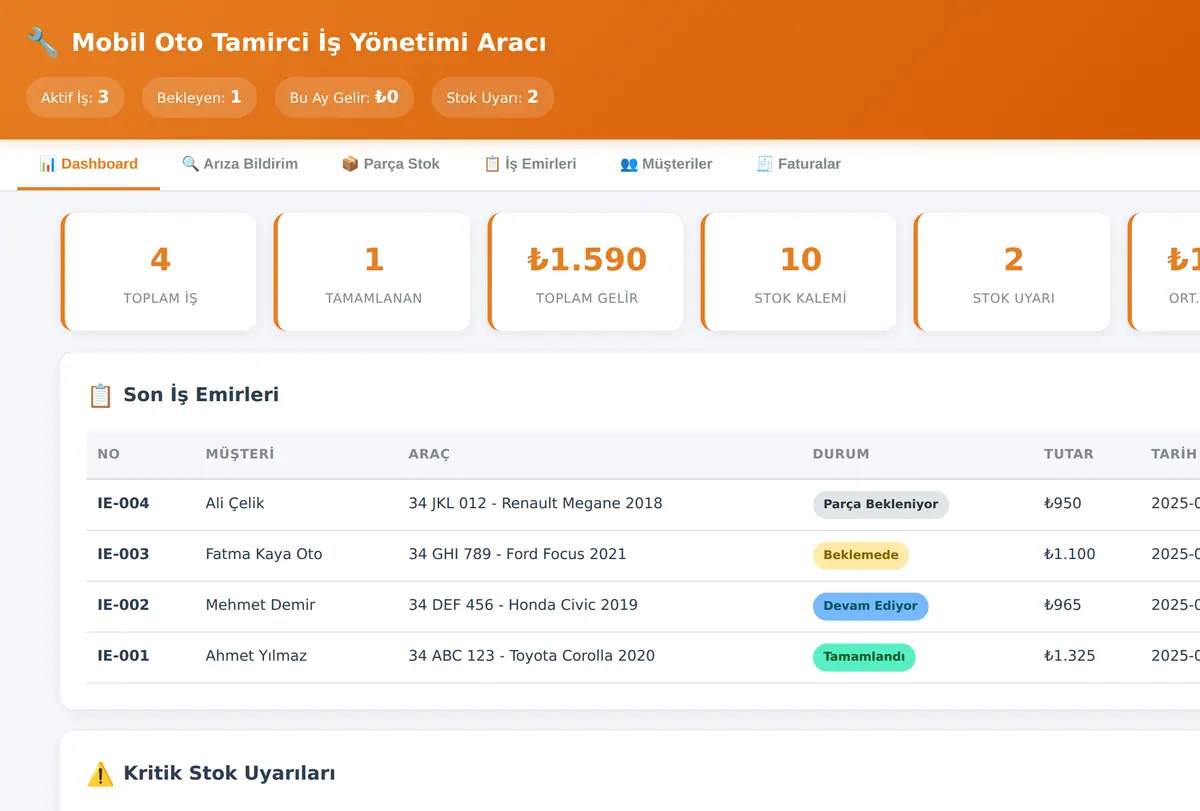Click customer name Fatma Kaya Oto
The height and width of the screenshot is (811, 1200).
264,554
